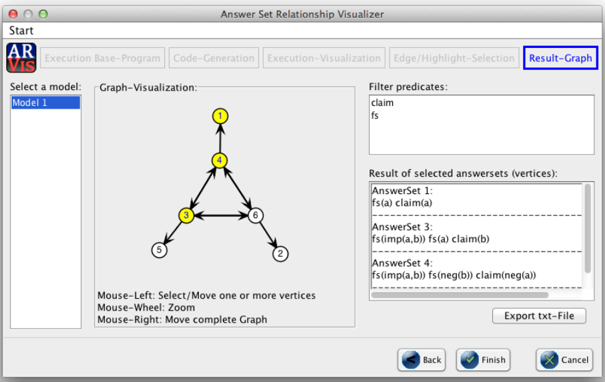Click the AnswerSet 4 result text
Screen dimensions: 605x382
454,269
